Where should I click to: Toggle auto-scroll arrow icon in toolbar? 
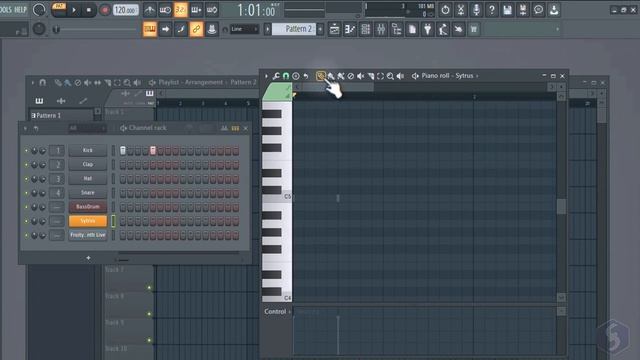point(165,29)
